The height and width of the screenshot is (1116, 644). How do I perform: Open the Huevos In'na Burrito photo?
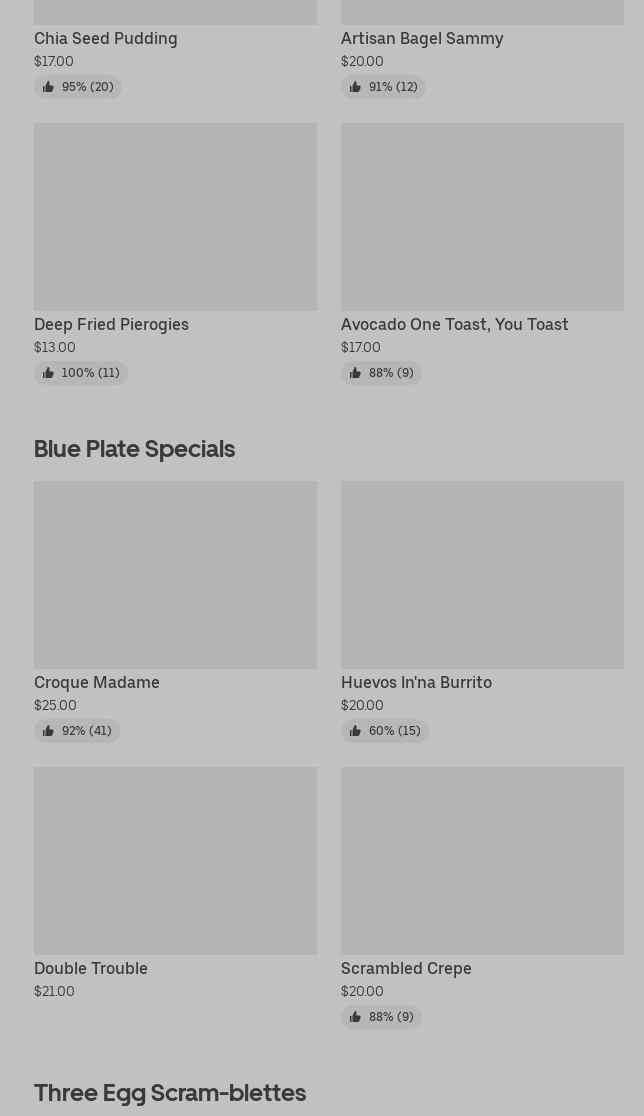coord(482,574)
